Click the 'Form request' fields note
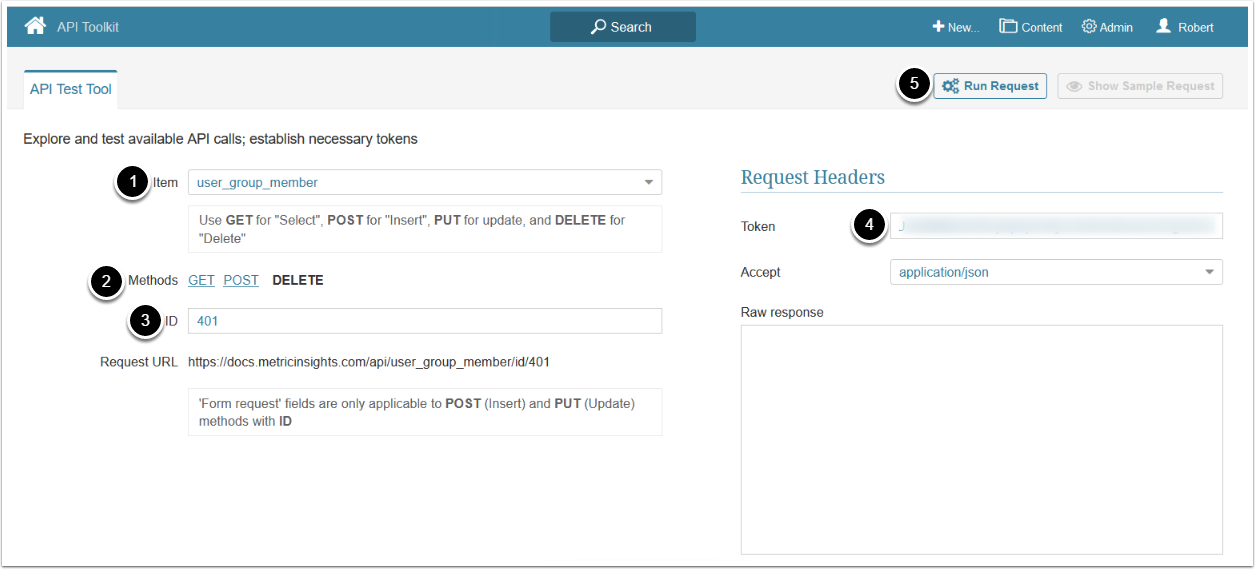 pyautogui.click(x=425, y=412)
